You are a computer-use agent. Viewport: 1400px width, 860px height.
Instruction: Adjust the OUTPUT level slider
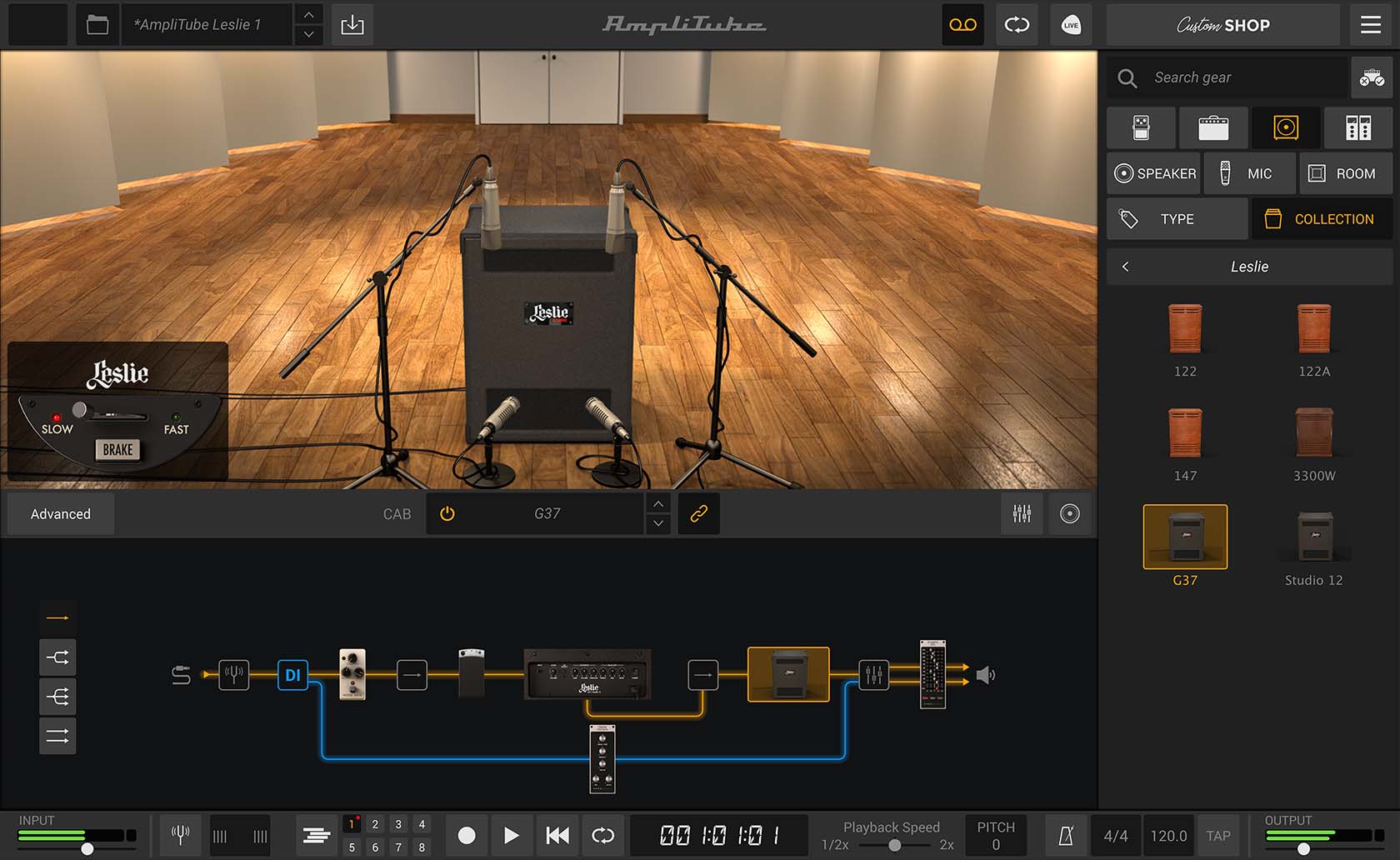click(x=1303, y=849)
